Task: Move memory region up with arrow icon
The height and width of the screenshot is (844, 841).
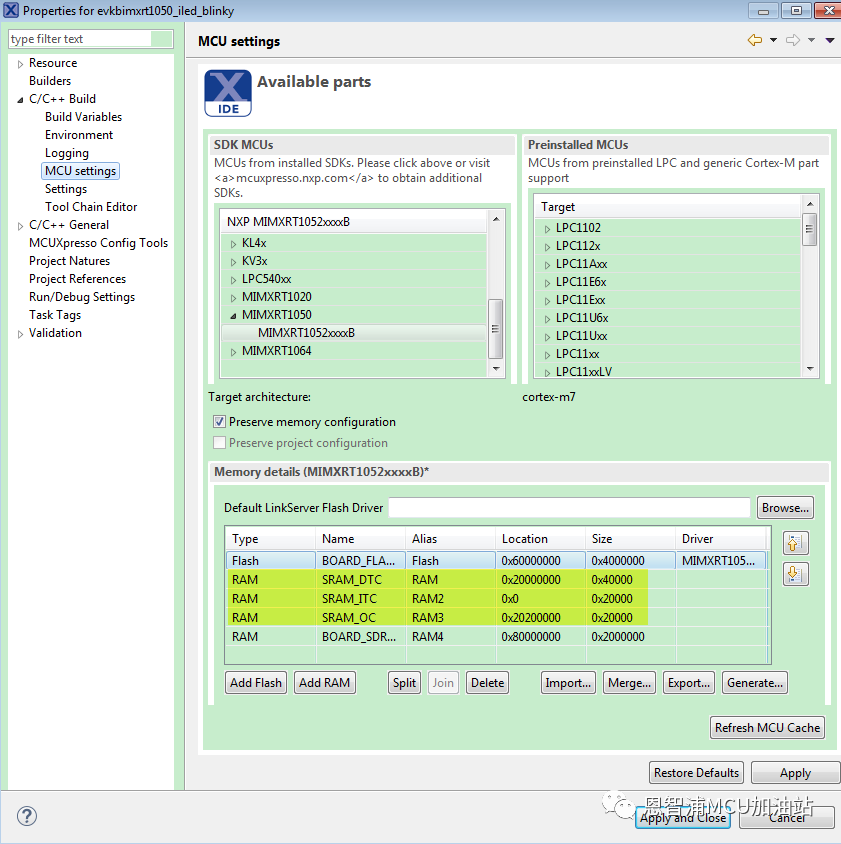Action: click(795, 543)
